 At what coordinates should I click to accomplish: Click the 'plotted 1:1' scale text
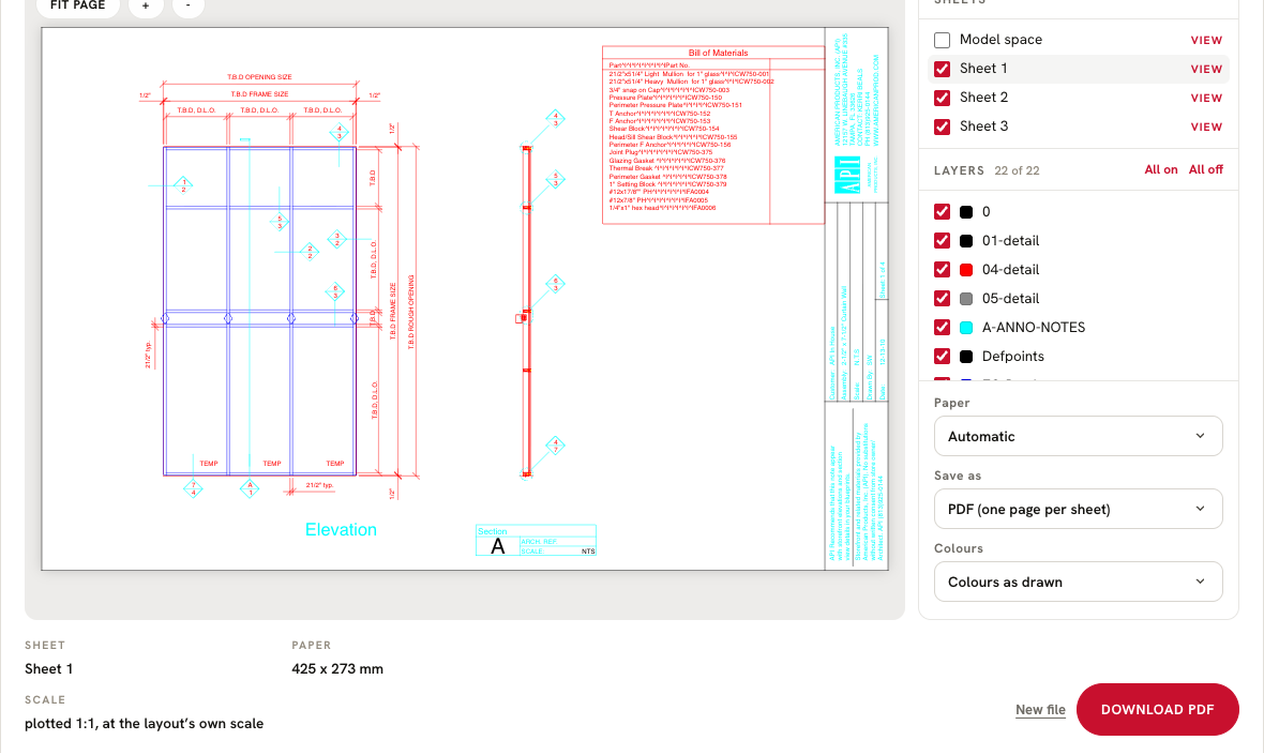(x=144, y=723)
